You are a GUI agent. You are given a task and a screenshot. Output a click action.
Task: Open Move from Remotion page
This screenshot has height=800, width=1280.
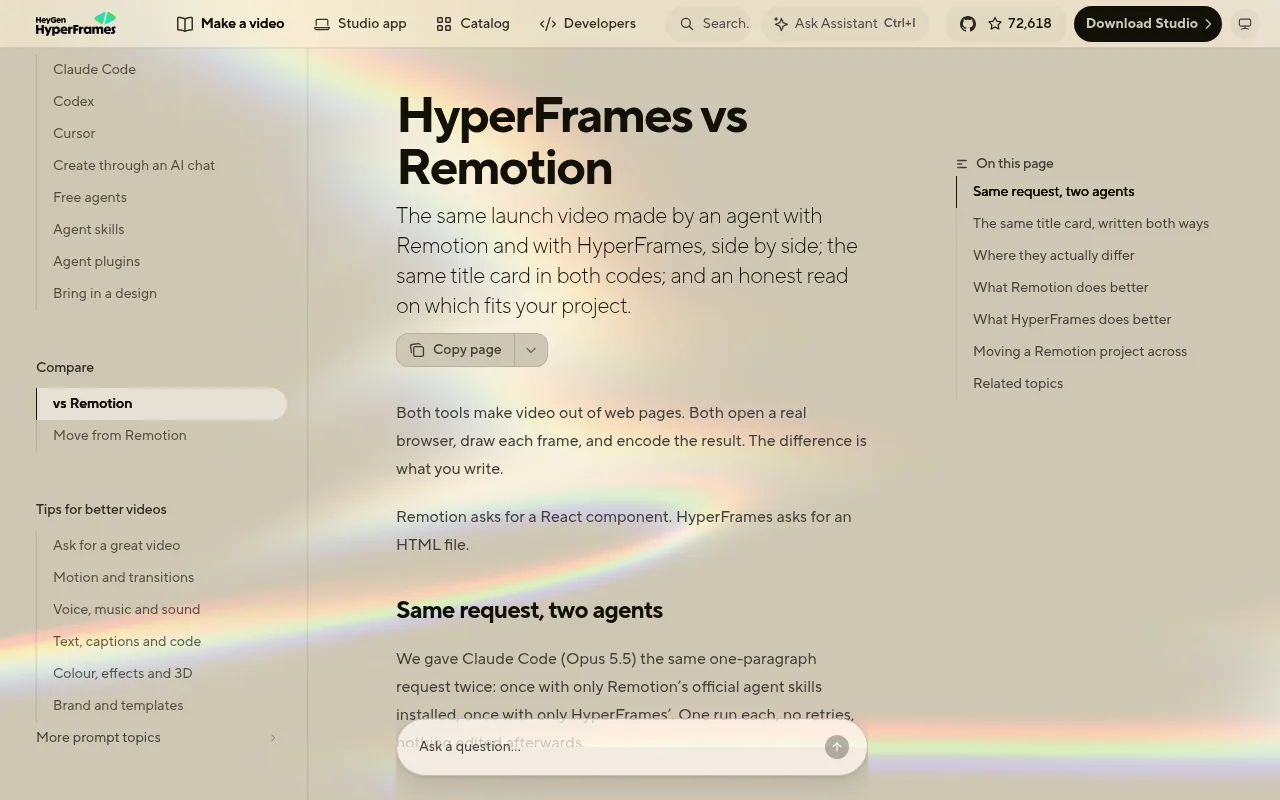click(120, 435)
